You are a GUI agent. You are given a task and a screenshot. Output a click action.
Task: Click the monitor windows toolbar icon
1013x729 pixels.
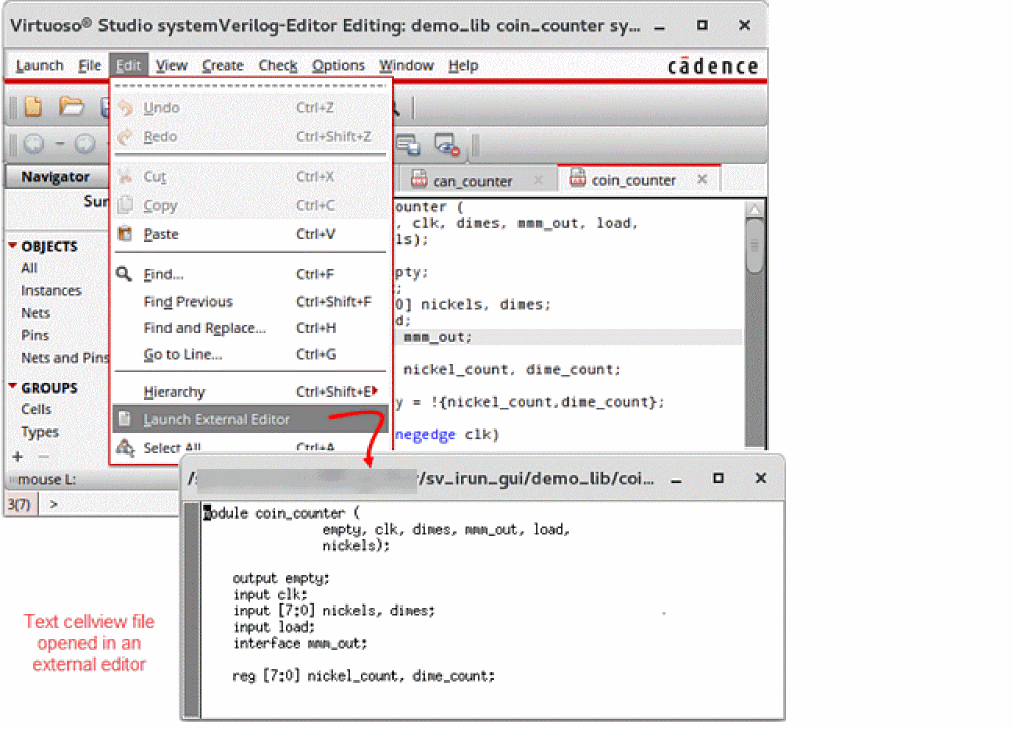(x=408, y=144)
